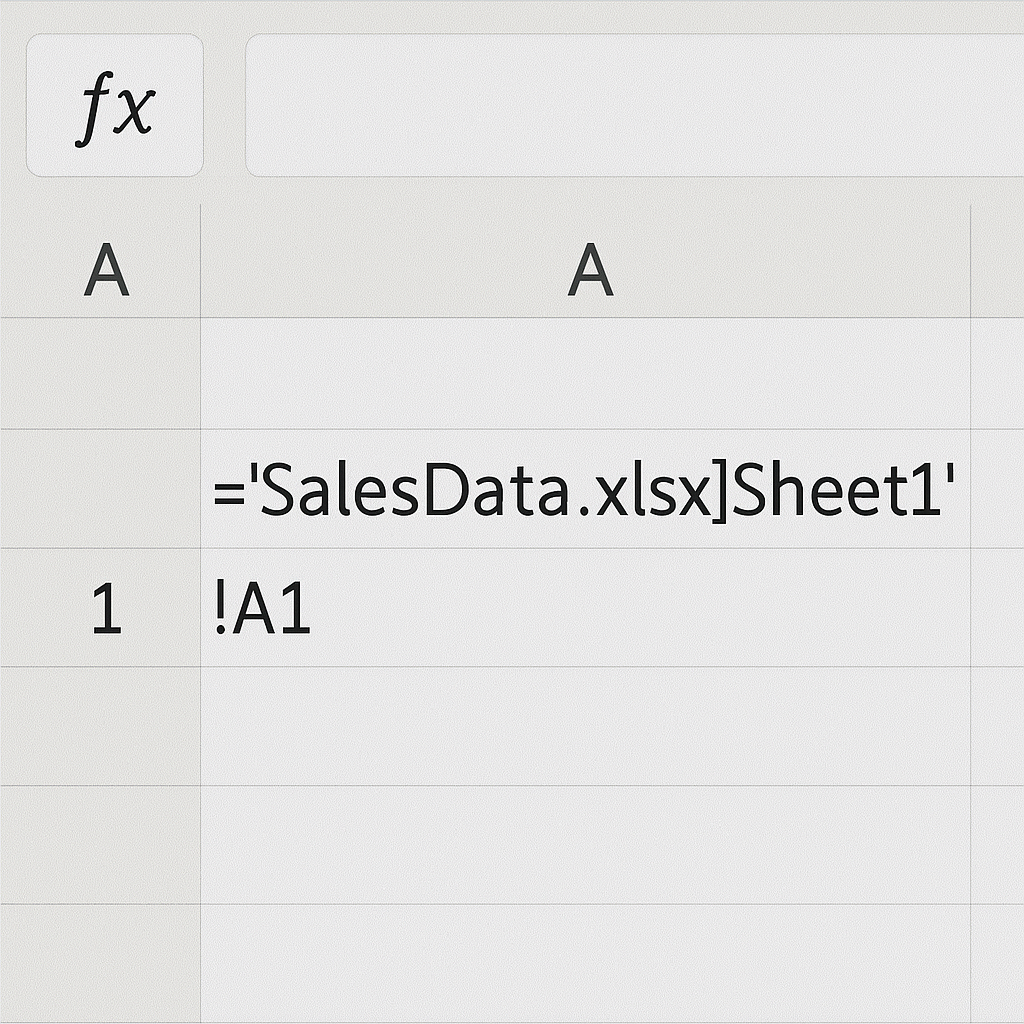Select the bottom-most blank row header
The image size is (1024, 1024).
click(x=100, y=962)
